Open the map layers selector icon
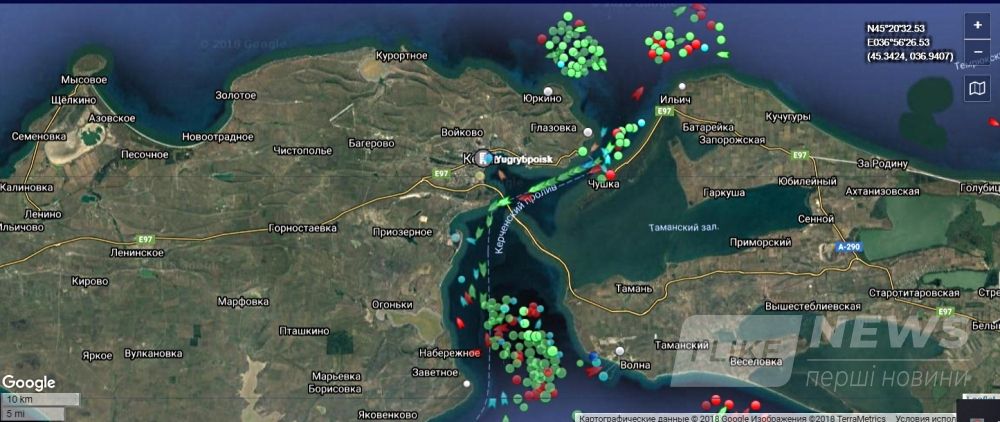 click(x=977, y=90)
